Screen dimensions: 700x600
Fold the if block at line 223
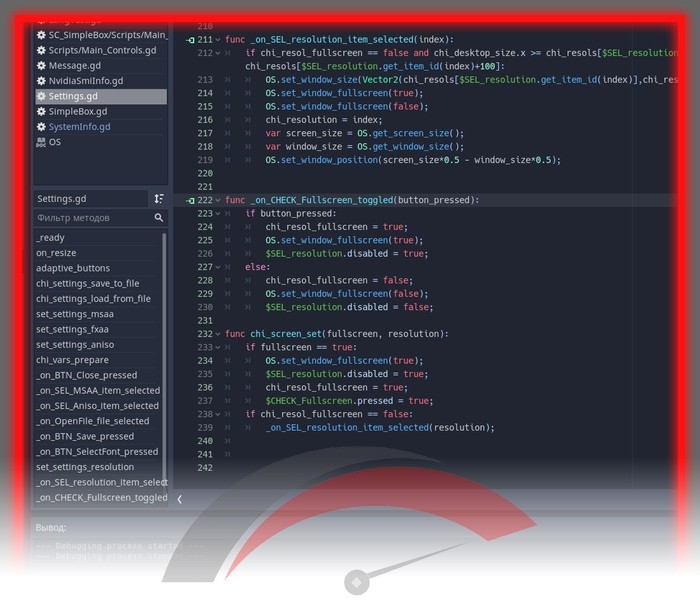click(218, 214)
